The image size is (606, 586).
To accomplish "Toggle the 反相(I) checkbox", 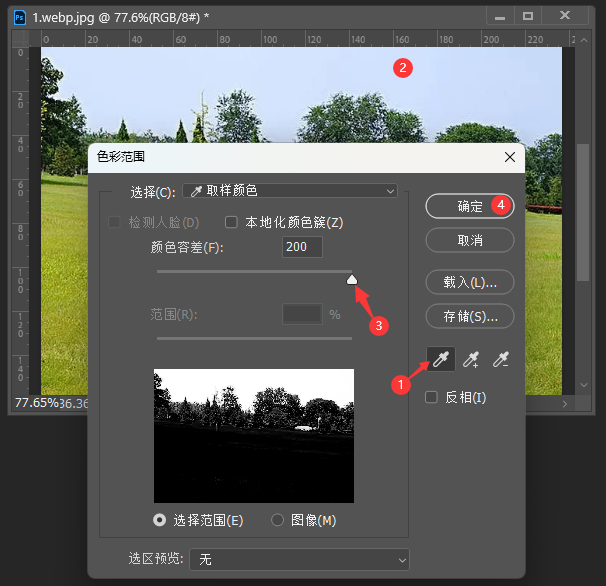I will tap(431, 397).
